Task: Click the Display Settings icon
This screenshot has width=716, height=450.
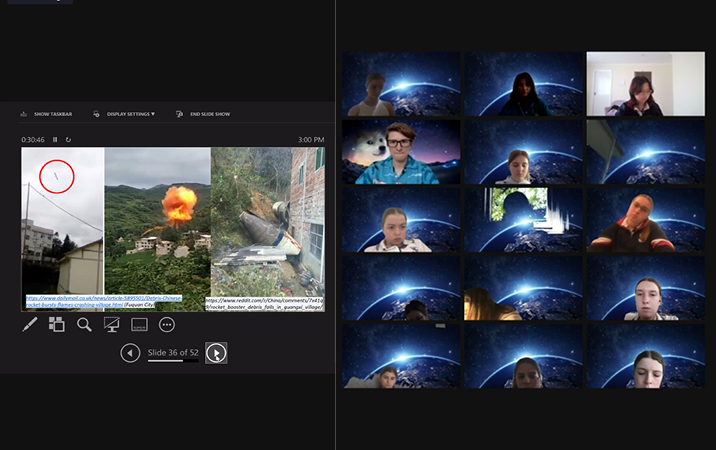Action: (96, 114)
